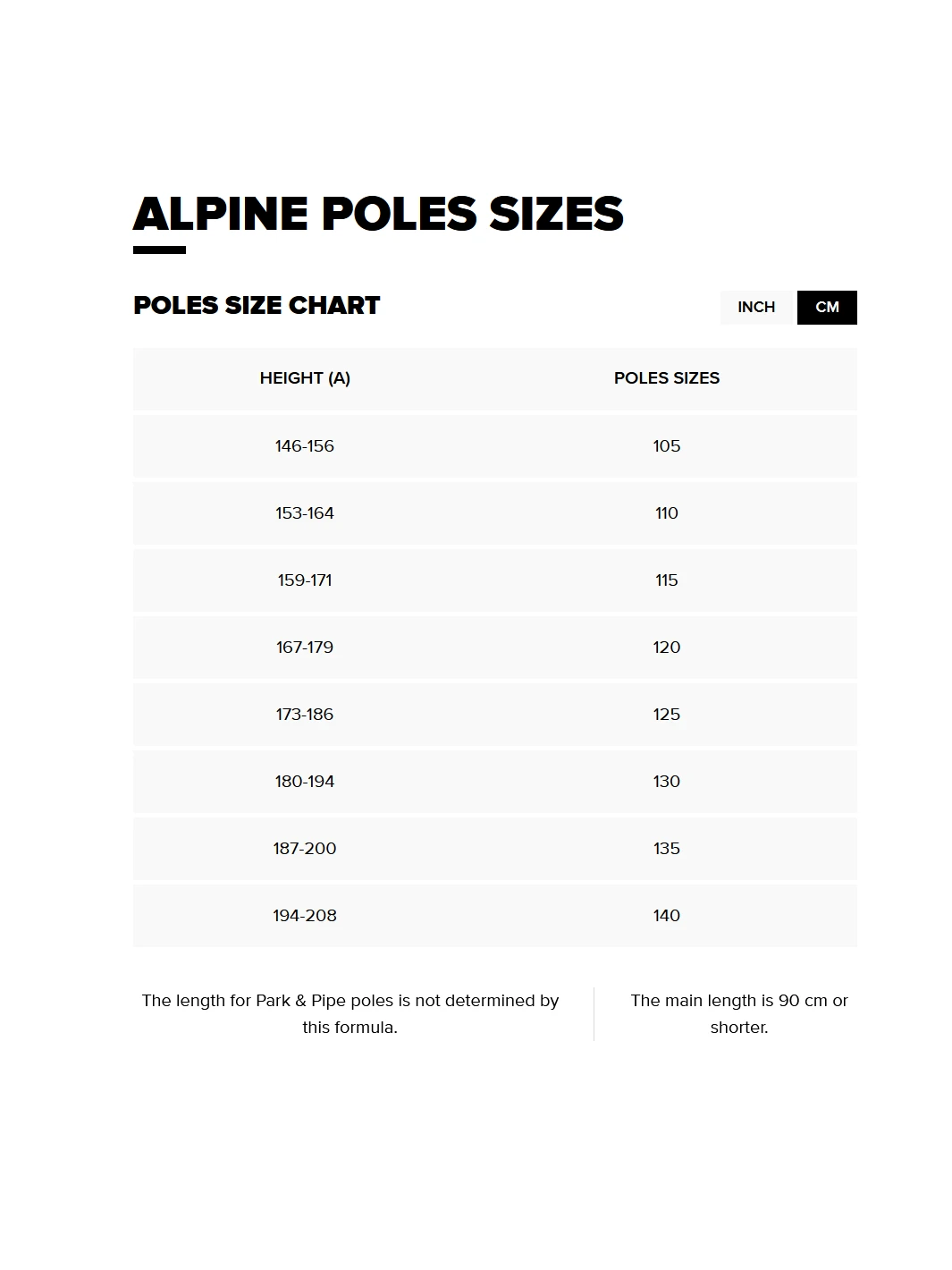
Task: Click the 105 pole size value
Action: click(x=667, y=445)
